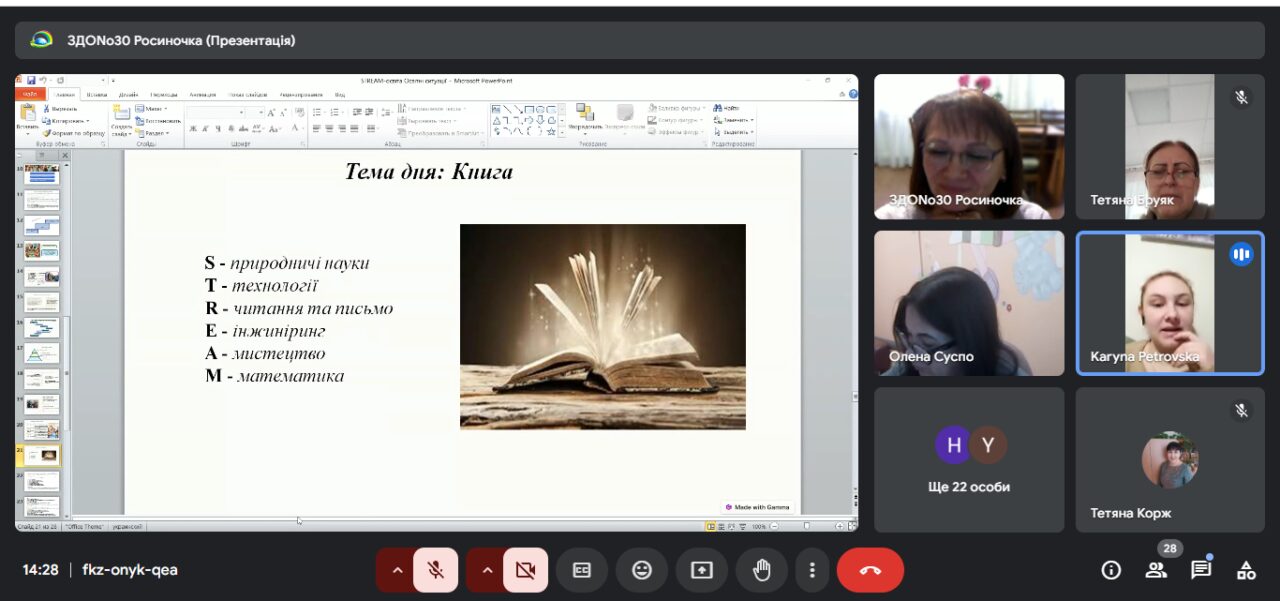Screen dimensions: 1280x601
Task: Click the meeting code fkz-onyk-qea
Action: 130,570
